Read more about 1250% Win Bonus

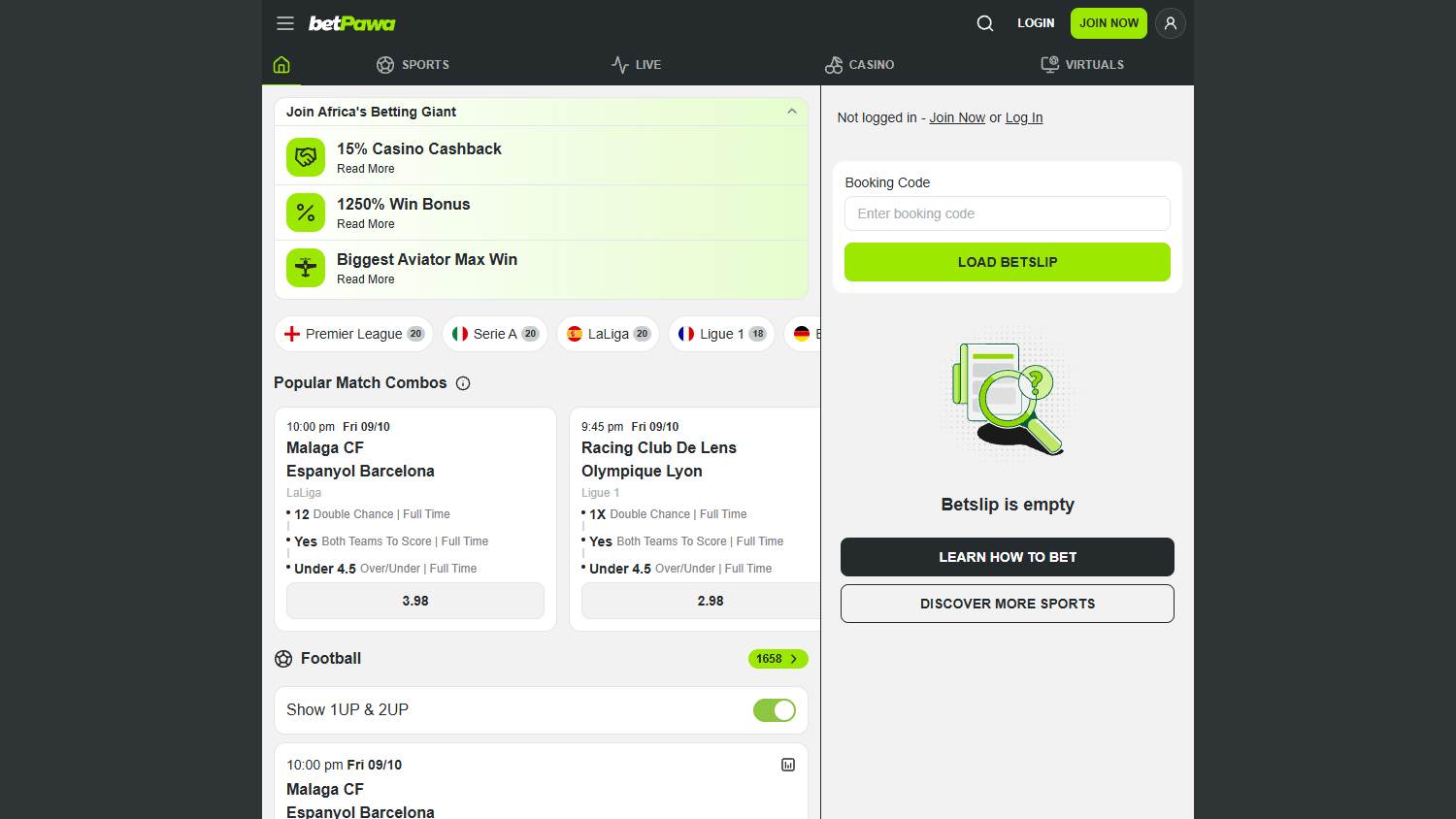point(366,224)
